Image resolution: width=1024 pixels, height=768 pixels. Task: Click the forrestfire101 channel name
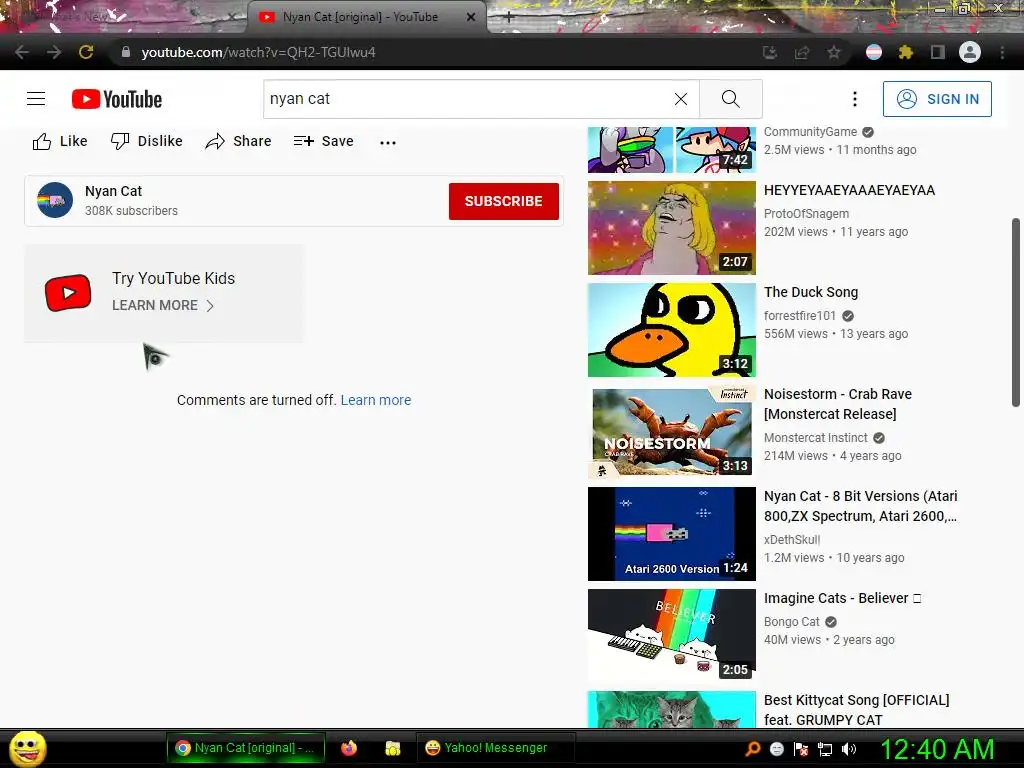point(799,315)
